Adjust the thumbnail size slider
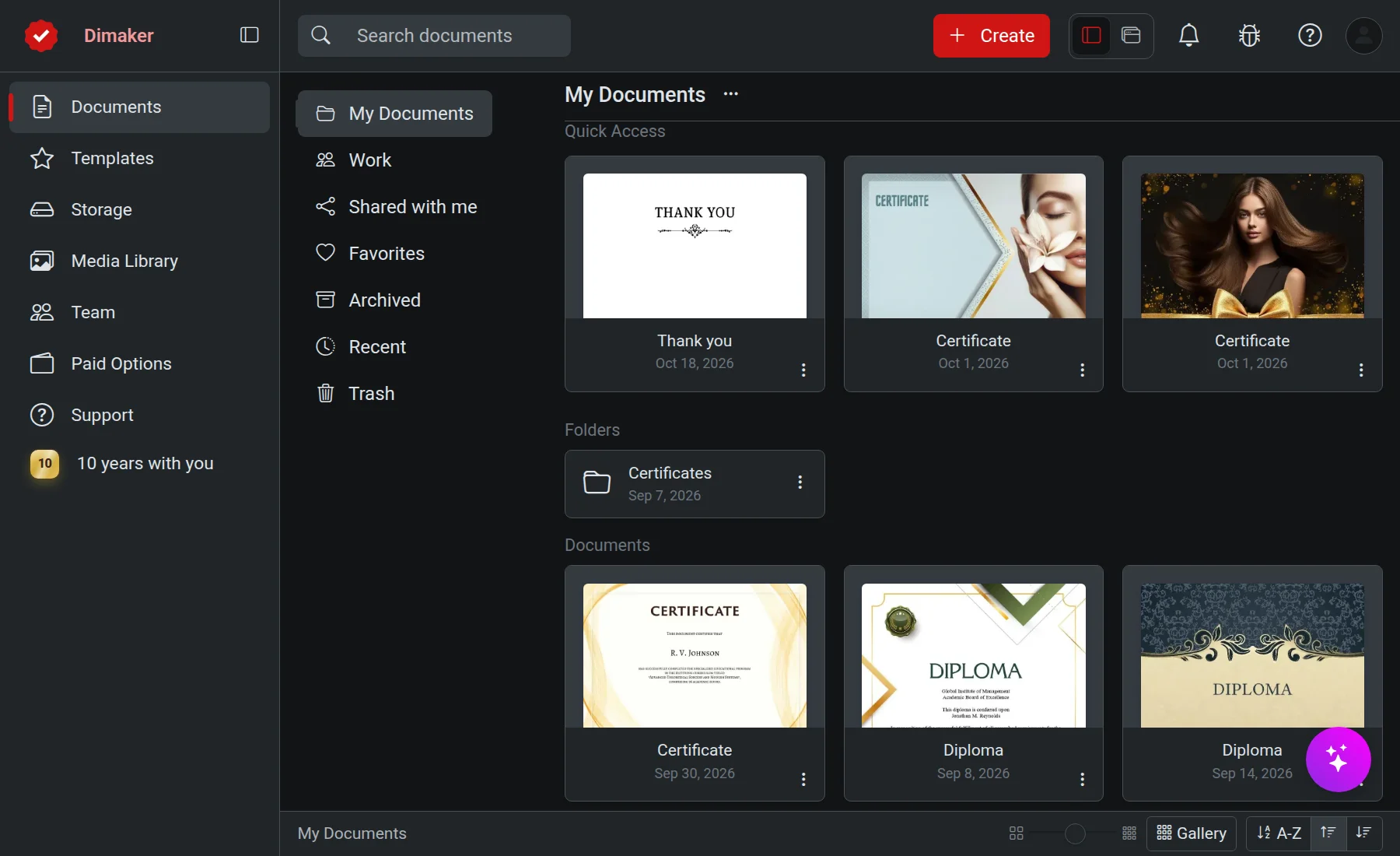1400x856 pixels. (1075, 833)
